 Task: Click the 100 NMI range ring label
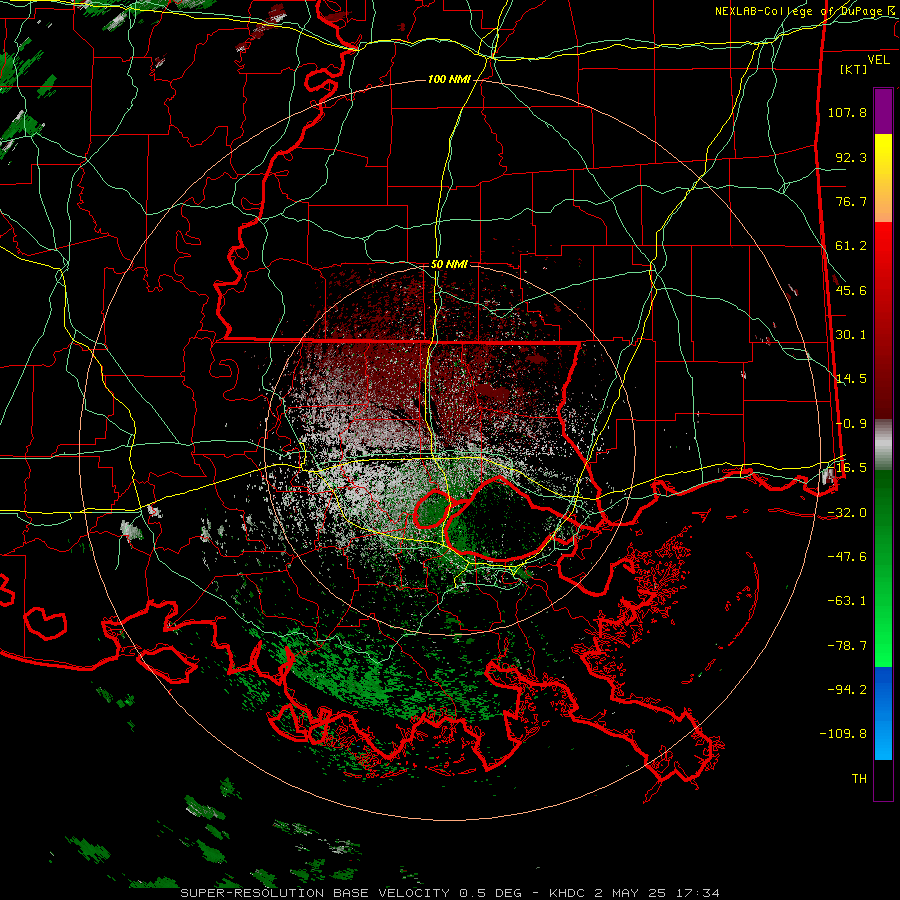click(x=449, y=79)
